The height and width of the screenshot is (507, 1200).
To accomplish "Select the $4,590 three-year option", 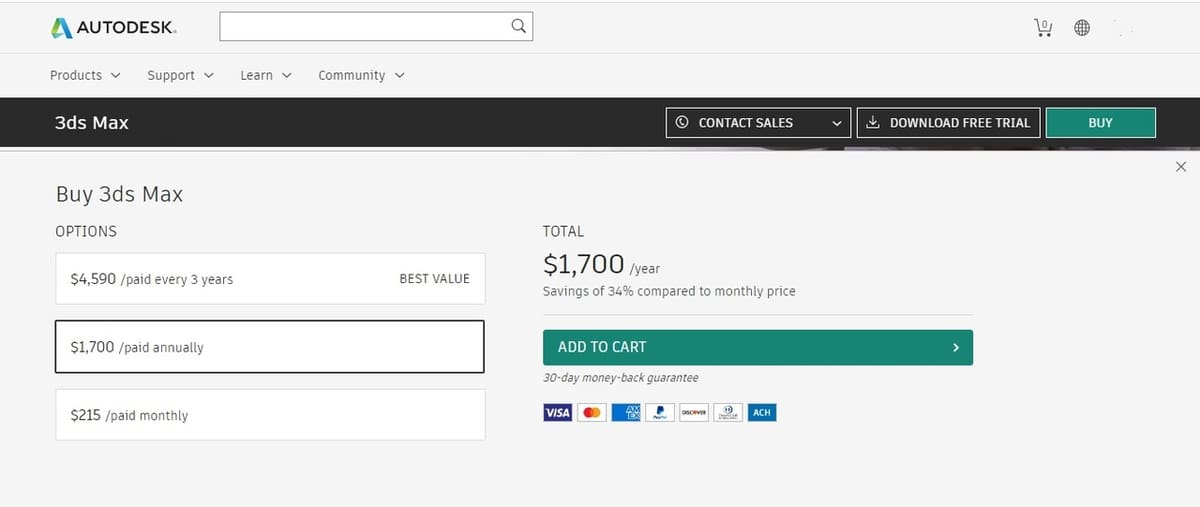I will [270, 279].
